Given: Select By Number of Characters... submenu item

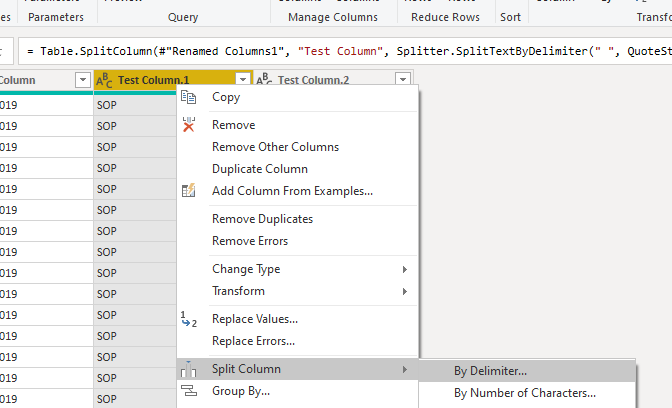Looking at the screenshot, I should coord(527,393).
